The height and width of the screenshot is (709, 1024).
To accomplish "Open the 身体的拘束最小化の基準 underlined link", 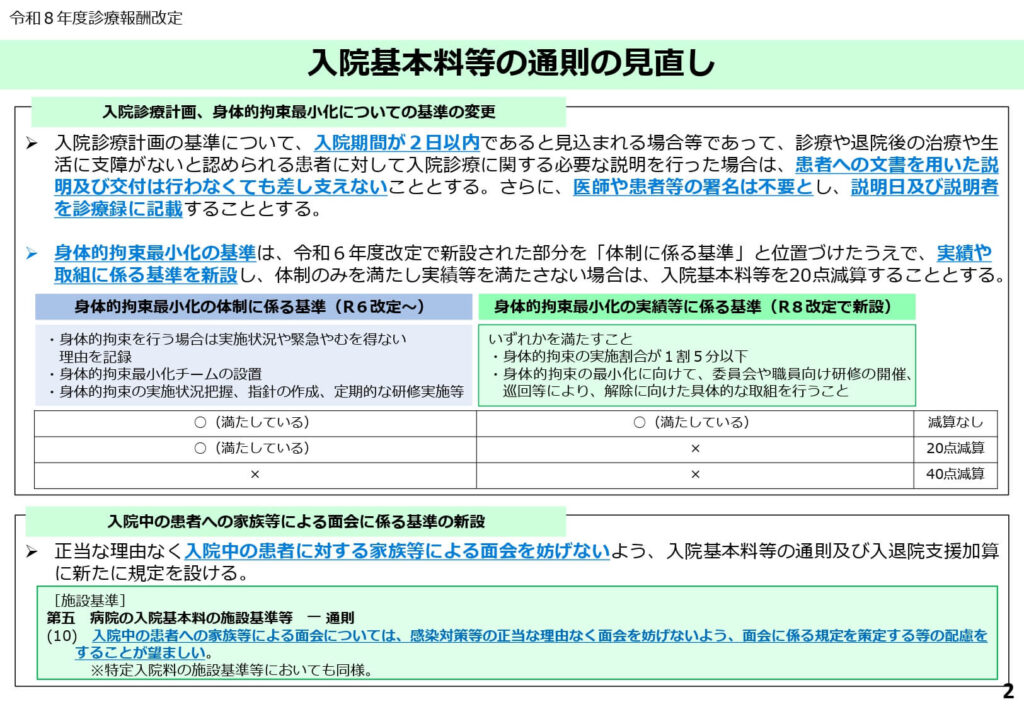I will (155, 254).
